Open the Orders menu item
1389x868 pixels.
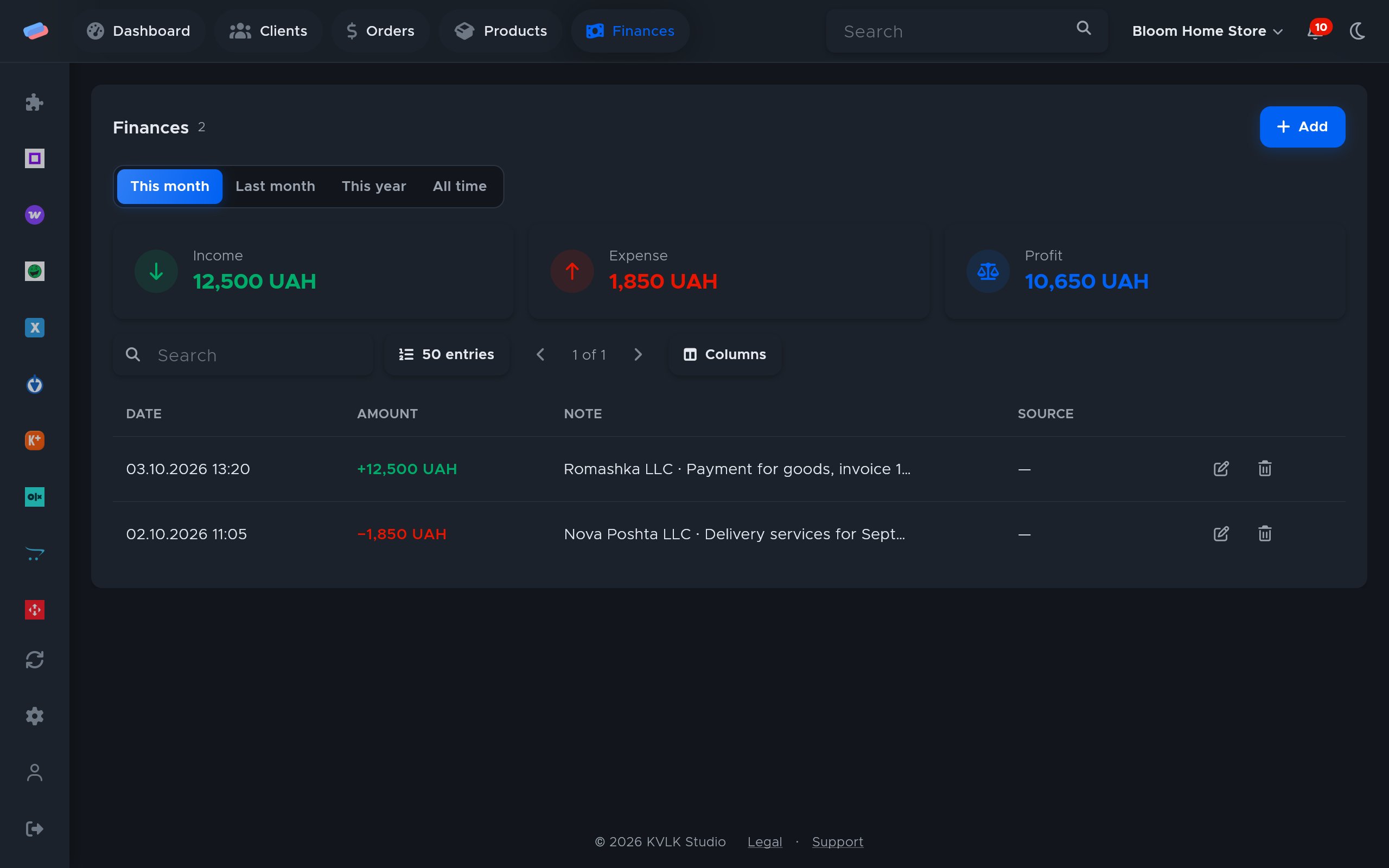point(380,31)
